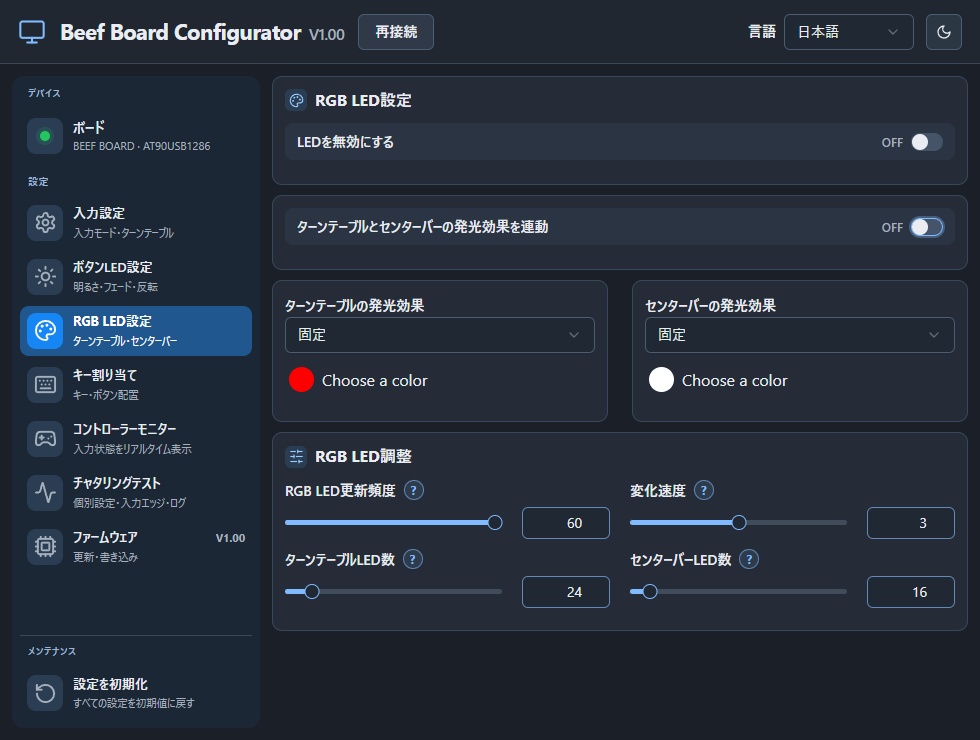Click the ターンテーブルLED数 slider handle

312,591
